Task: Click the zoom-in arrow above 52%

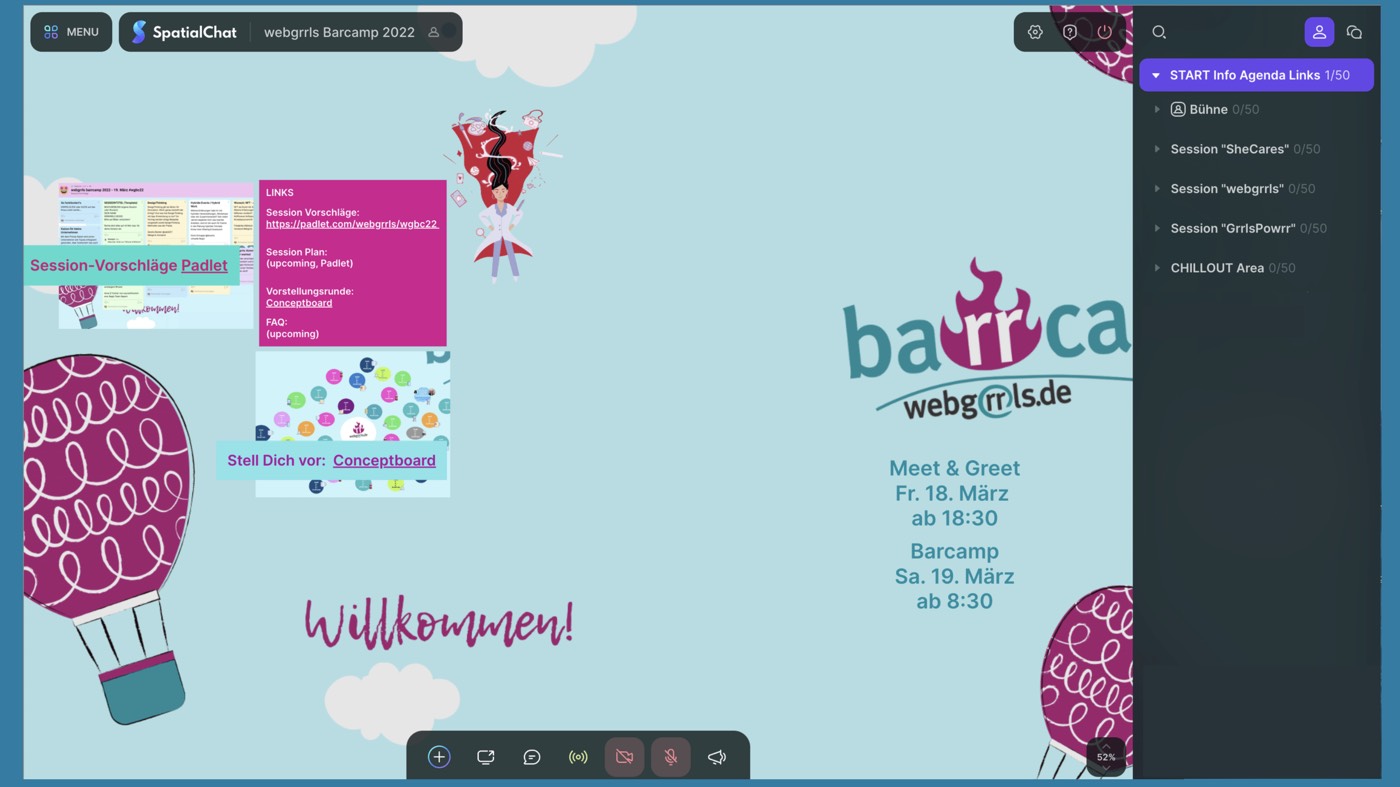Action: [1106, 745]
